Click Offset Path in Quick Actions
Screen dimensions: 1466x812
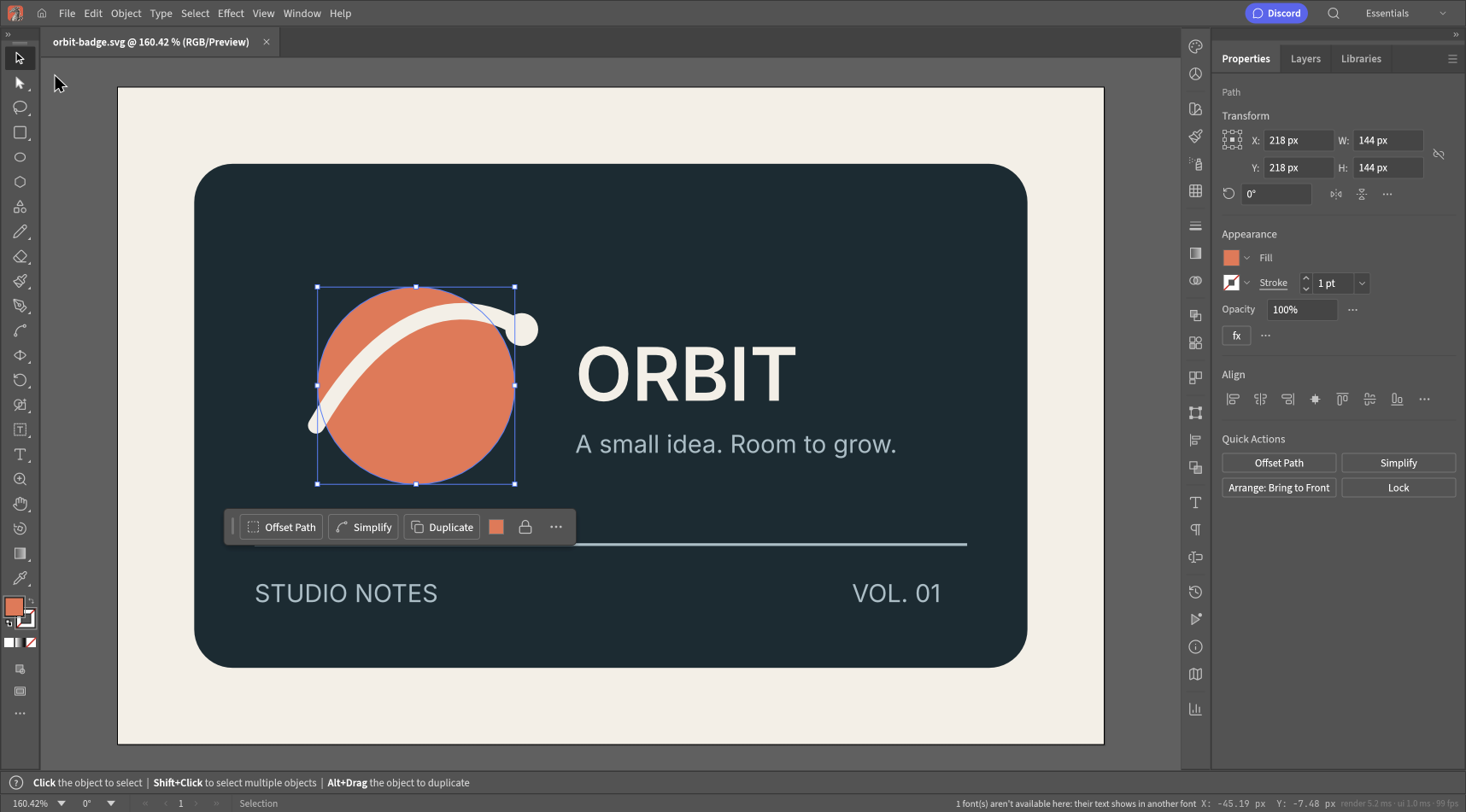[1279, 463]
